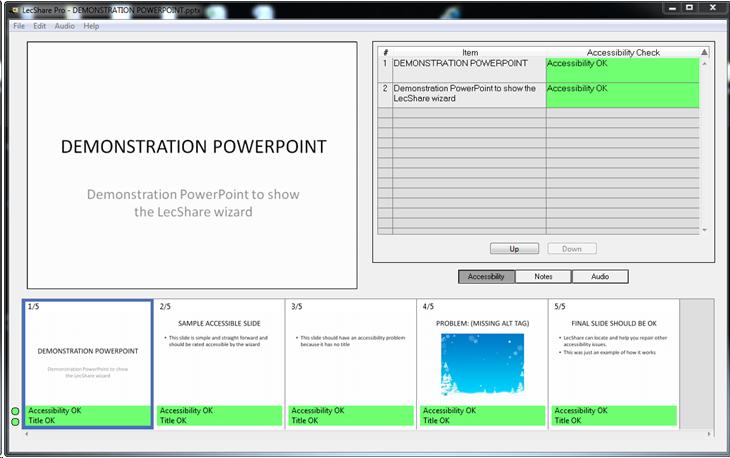
Task: Select slide thumbnail 1/5
Action: pyautogui.click(x=88, y=364)
